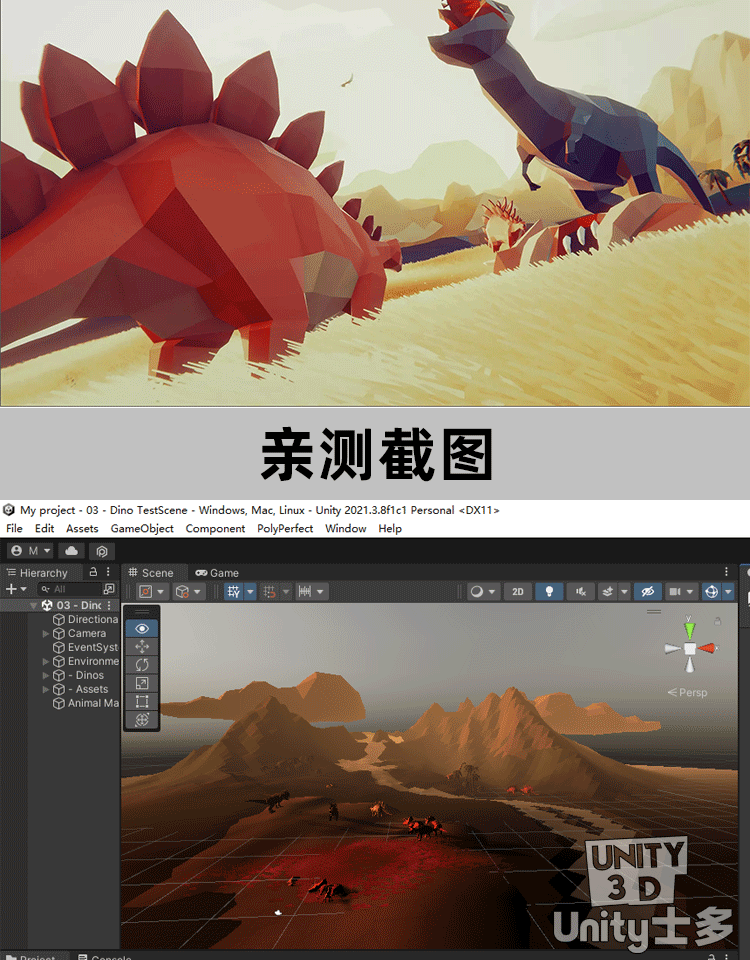
Task: Open Hierarchy panel more options menu
Action: point(108,572)
